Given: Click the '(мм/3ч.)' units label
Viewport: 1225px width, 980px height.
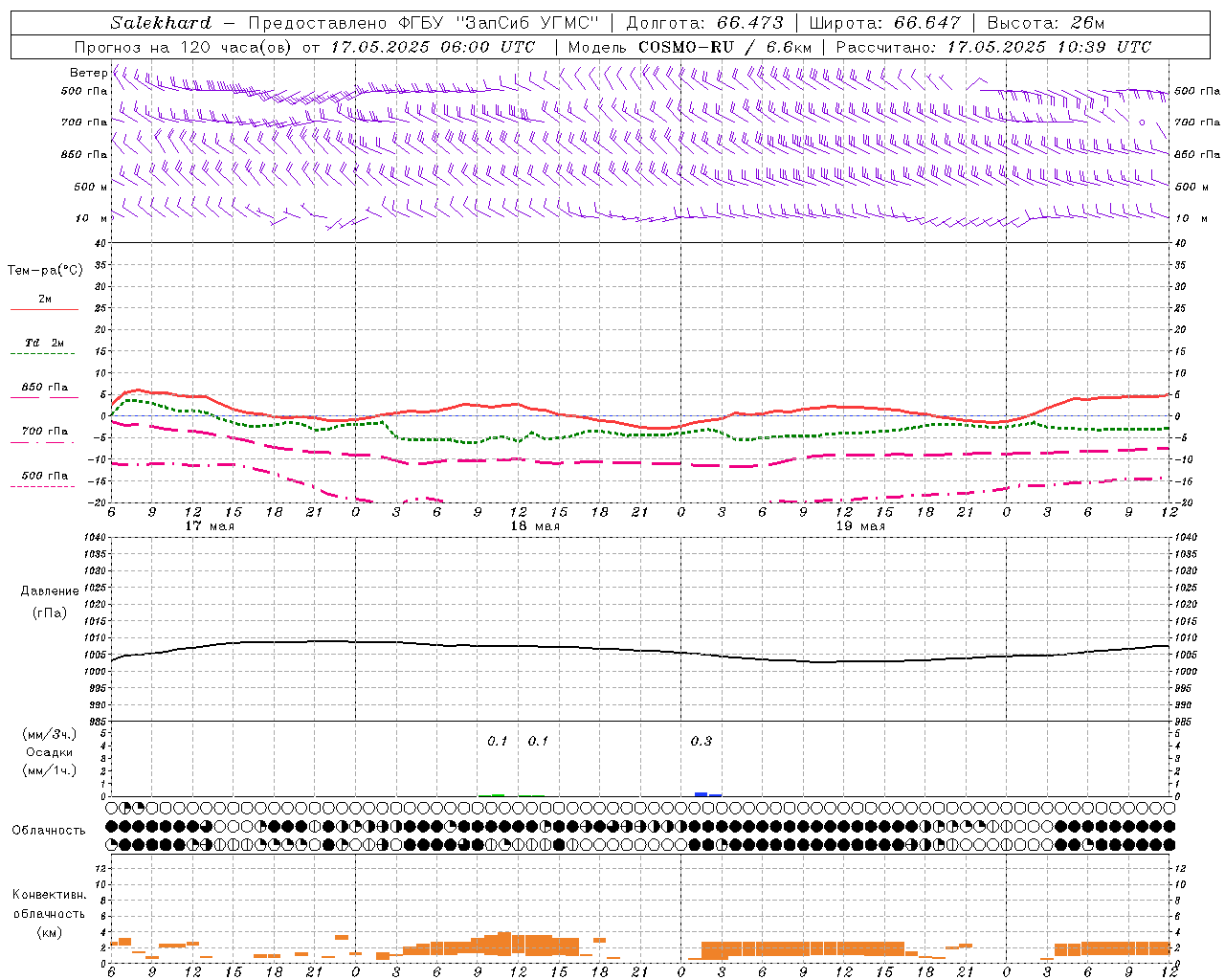Looking at the screenshot, I should point(50,735).
